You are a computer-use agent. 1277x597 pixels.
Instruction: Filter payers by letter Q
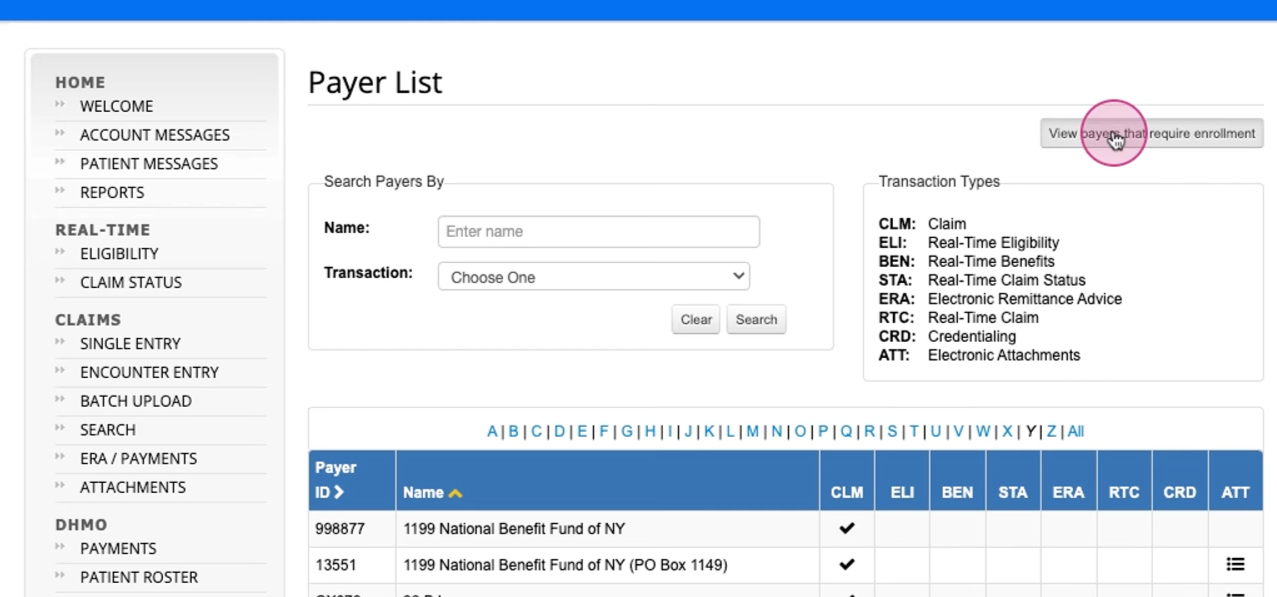tap(846, 432)
